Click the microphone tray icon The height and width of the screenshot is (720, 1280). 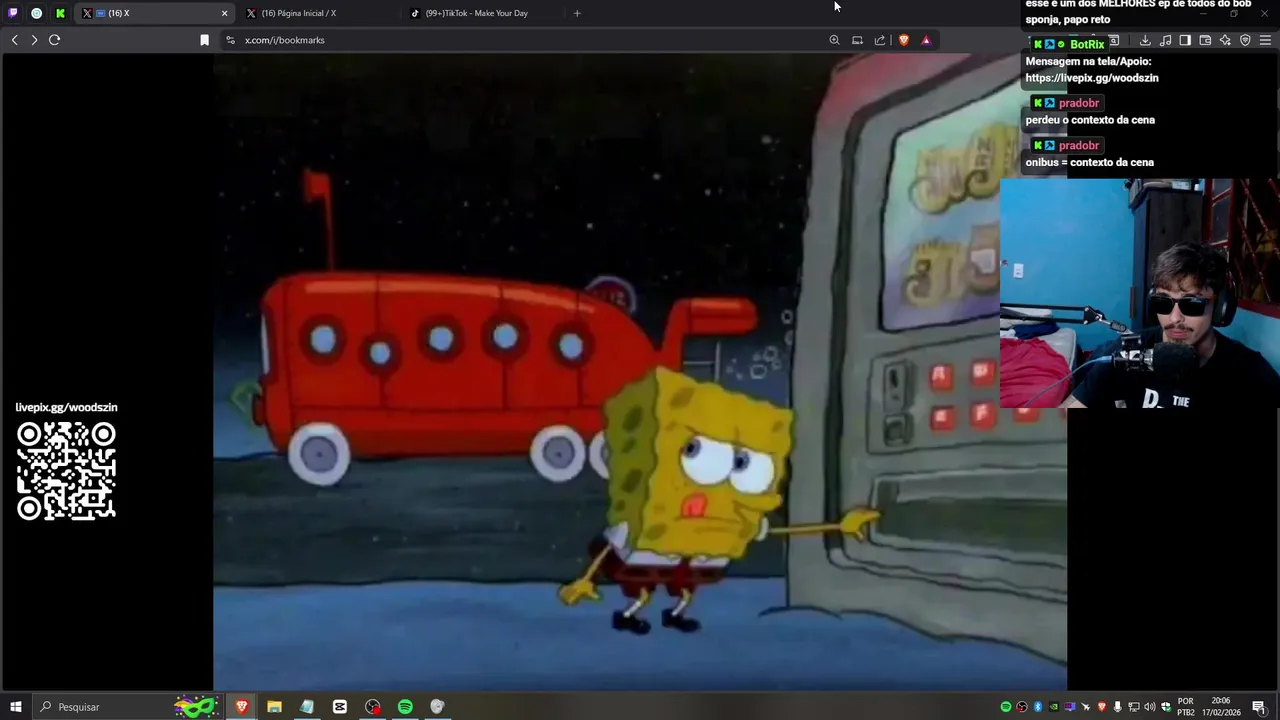click(x=1117, y=707)
